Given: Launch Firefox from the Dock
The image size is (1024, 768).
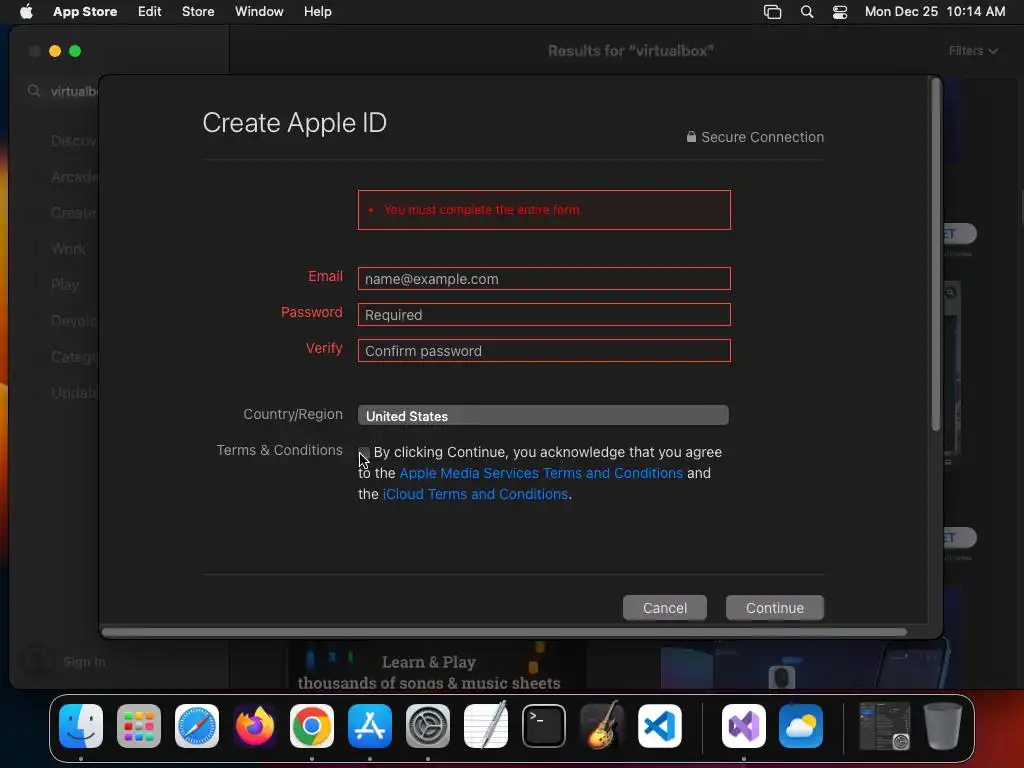Looking at the screenshot, I should pos(255,726).
